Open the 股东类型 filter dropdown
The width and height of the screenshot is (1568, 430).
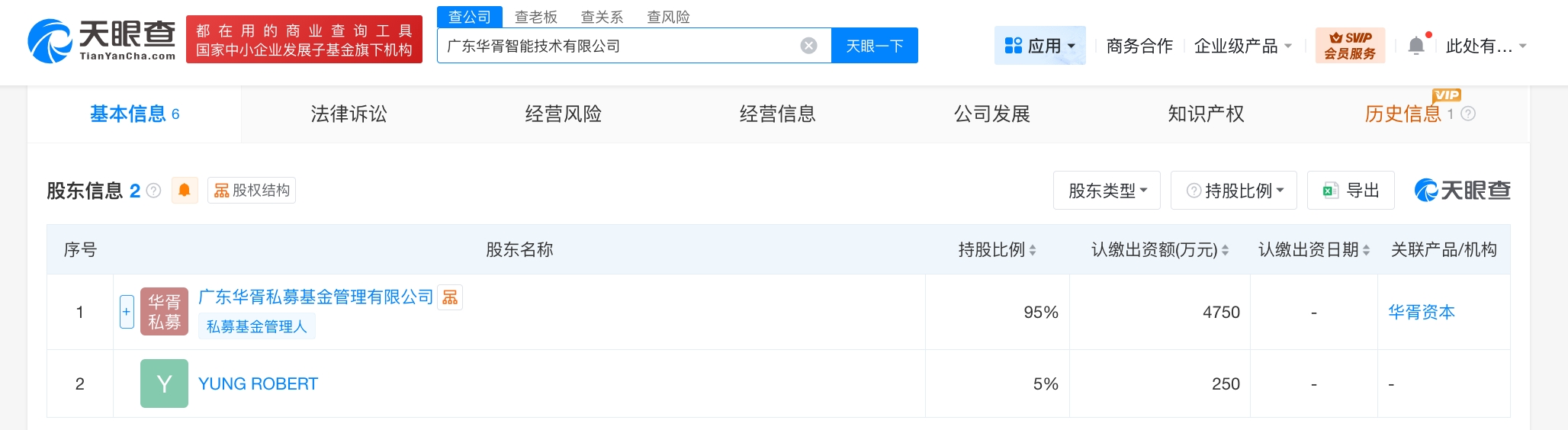click(x=1107, y=191)
